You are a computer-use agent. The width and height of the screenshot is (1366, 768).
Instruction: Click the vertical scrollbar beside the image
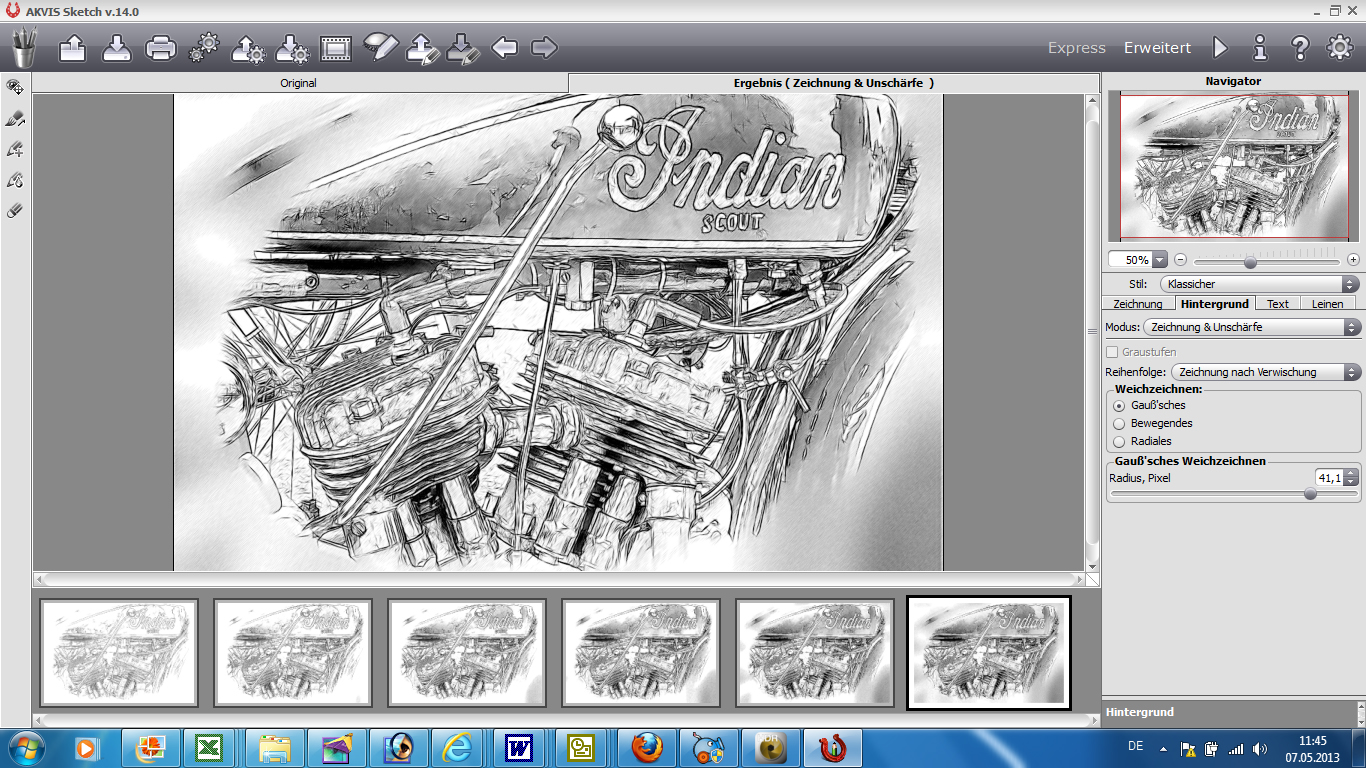tap(1092, 333)
